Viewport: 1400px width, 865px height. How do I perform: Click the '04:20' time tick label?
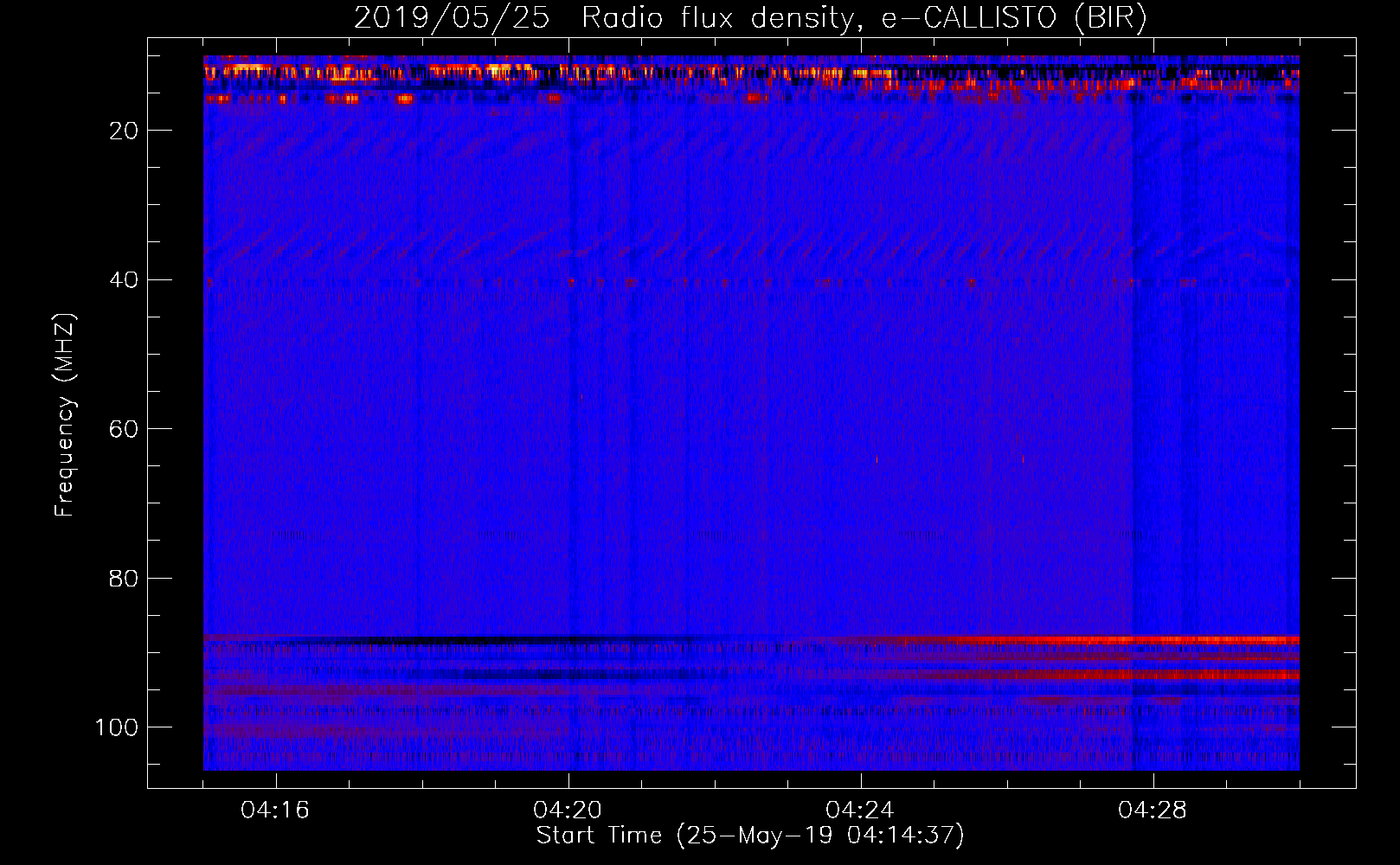tap(568, 811)
